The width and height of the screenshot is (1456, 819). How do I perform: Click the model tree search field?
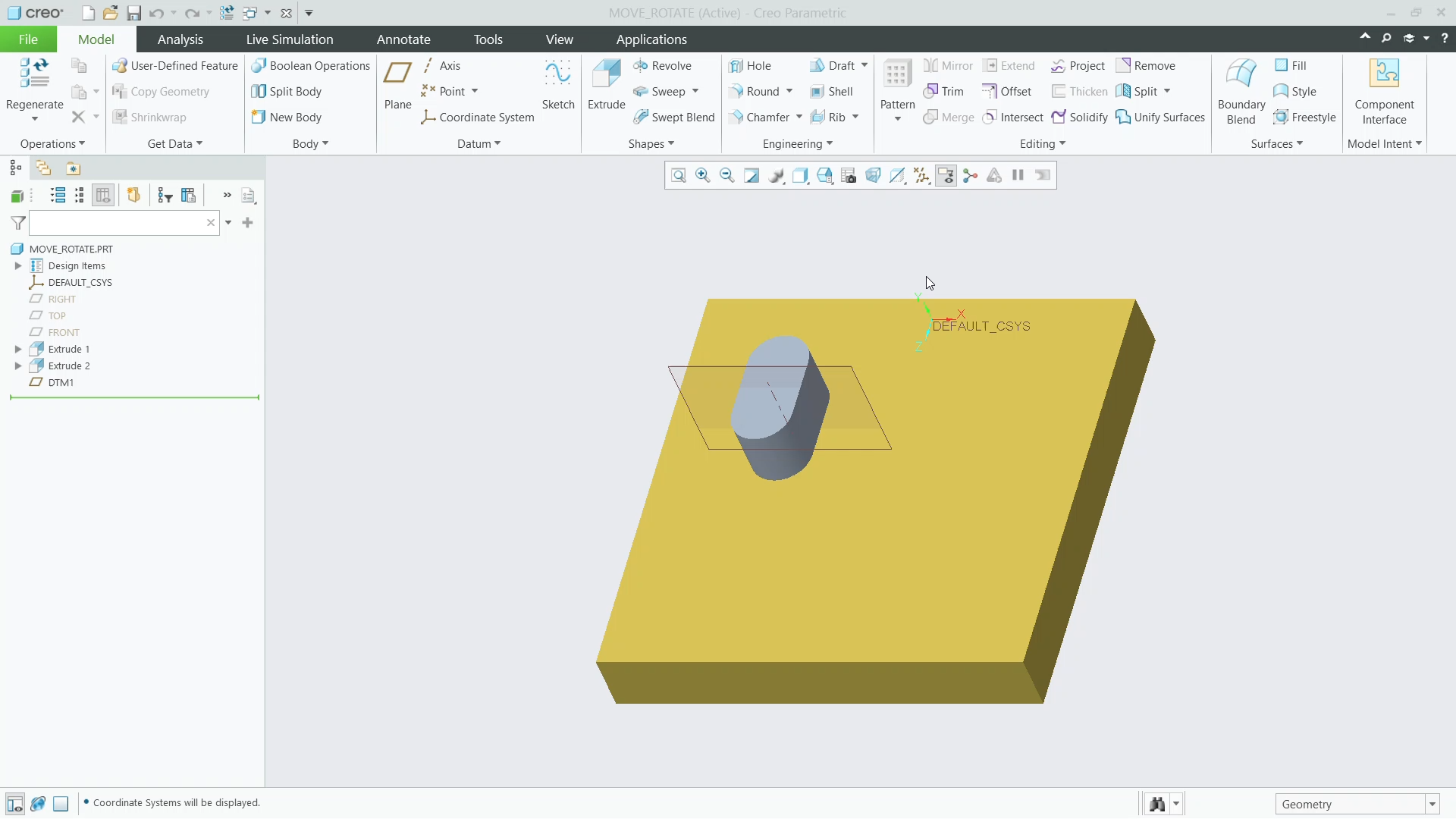(124, 223)
